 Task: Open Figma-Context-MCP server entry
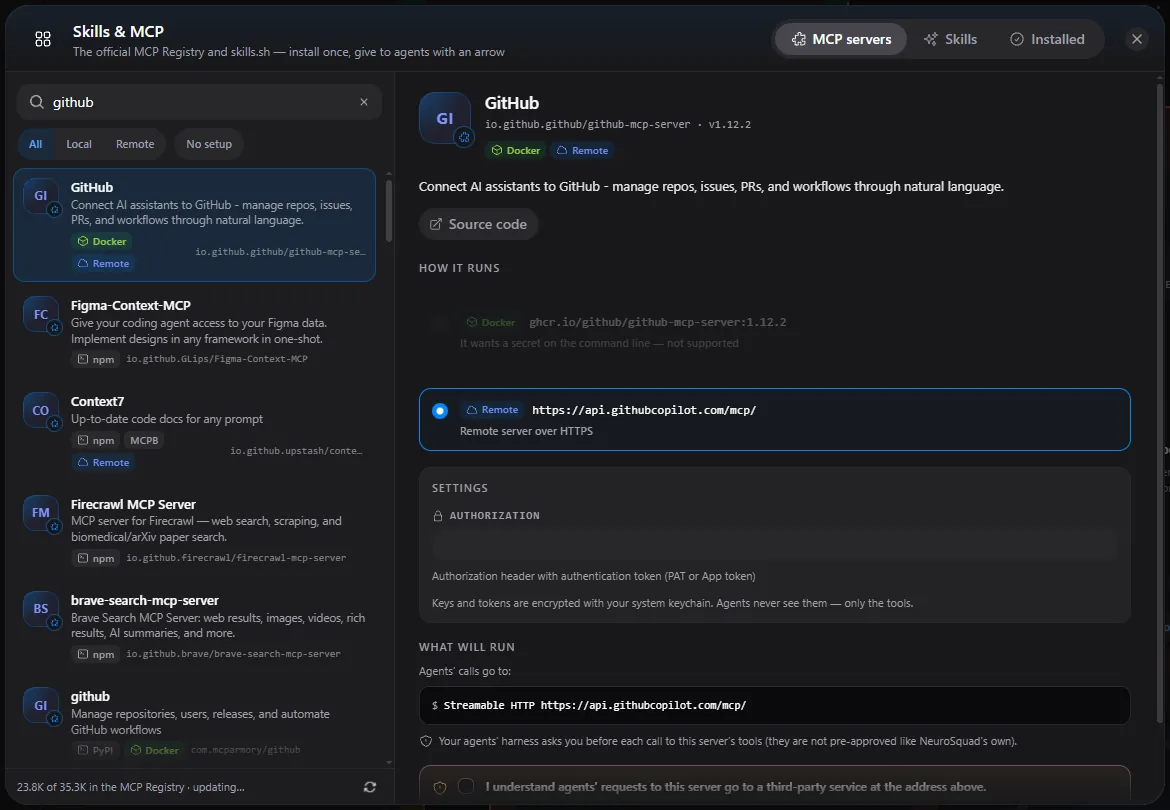click(194, 332)
